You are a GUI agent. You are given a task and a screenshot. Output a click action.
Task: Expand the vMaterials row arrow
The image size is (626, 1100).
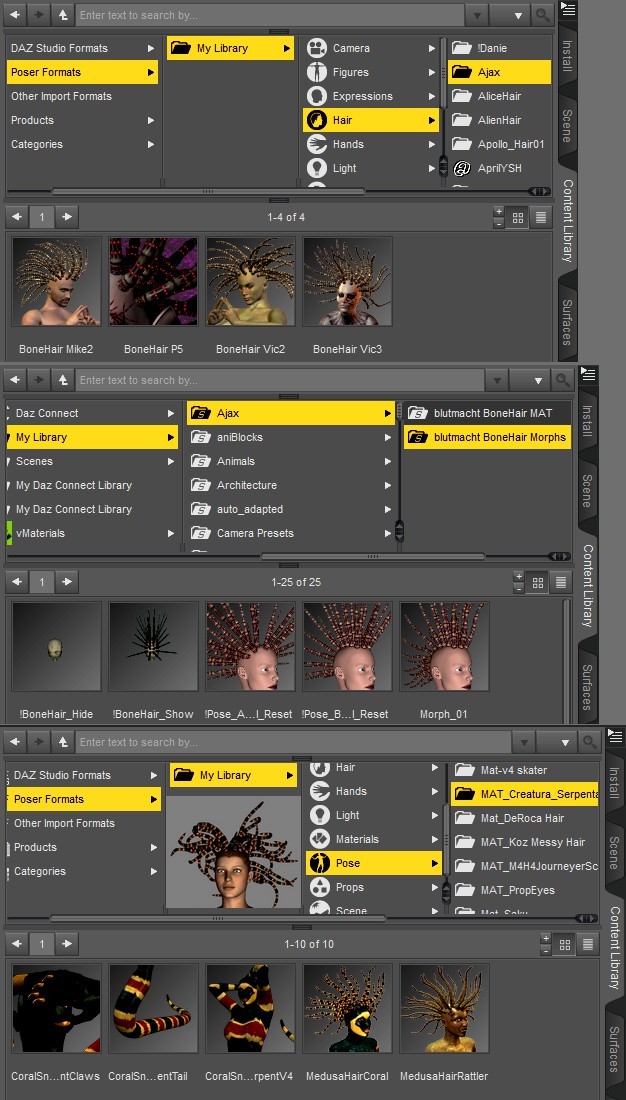tap(171, 533)
